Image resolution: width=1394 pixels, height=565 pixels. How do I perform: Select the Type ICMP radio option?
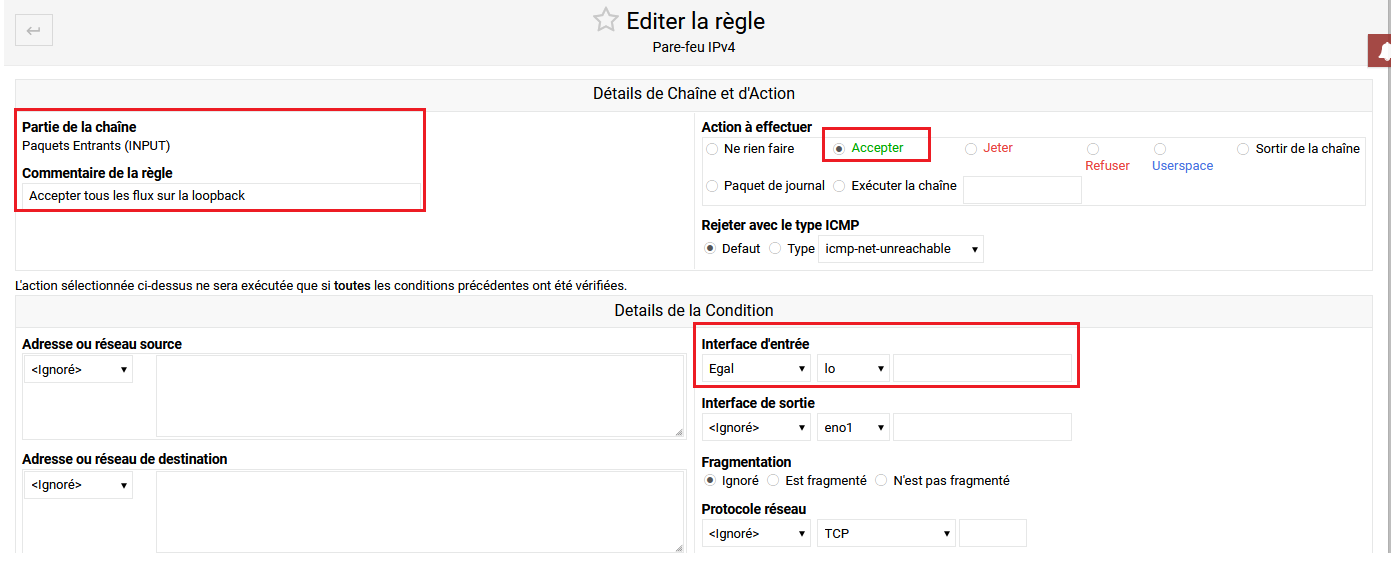pos(775,248)
